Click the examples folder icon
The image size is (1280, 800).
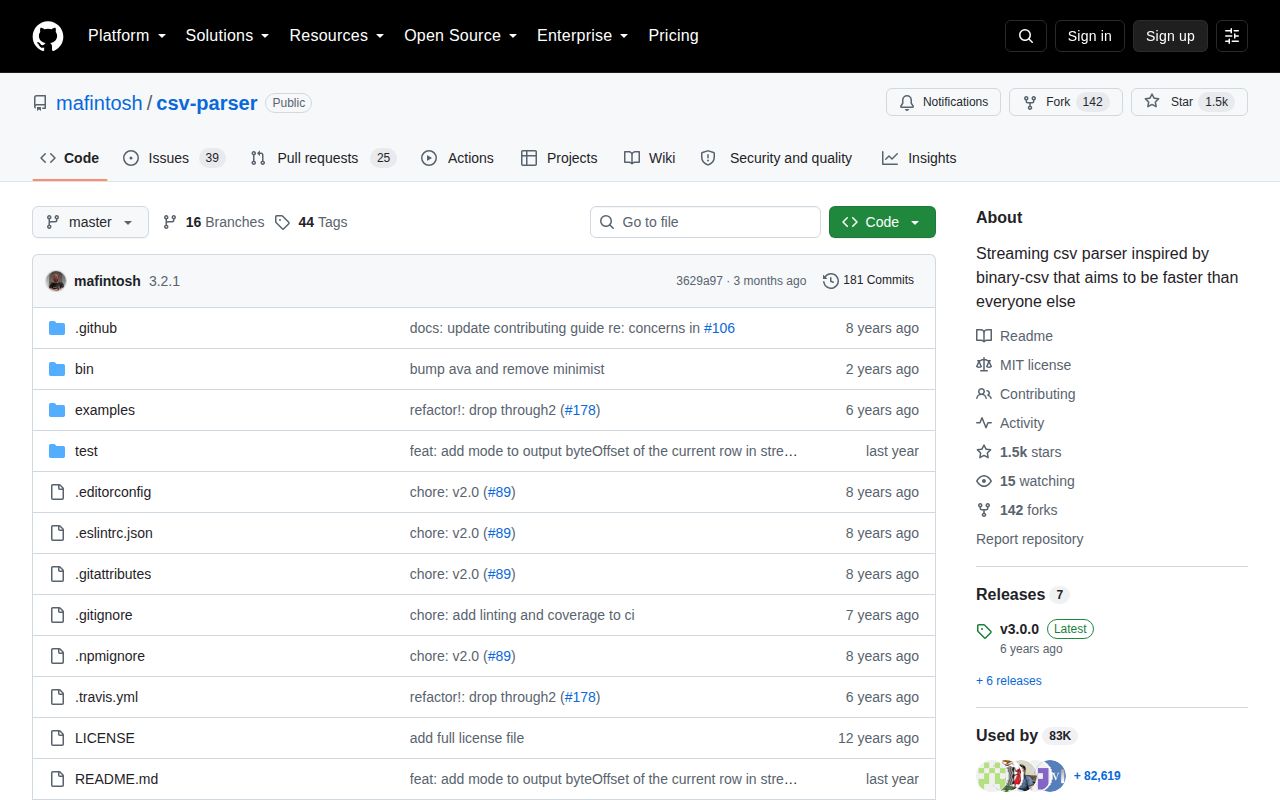click(x=57, y=410)
